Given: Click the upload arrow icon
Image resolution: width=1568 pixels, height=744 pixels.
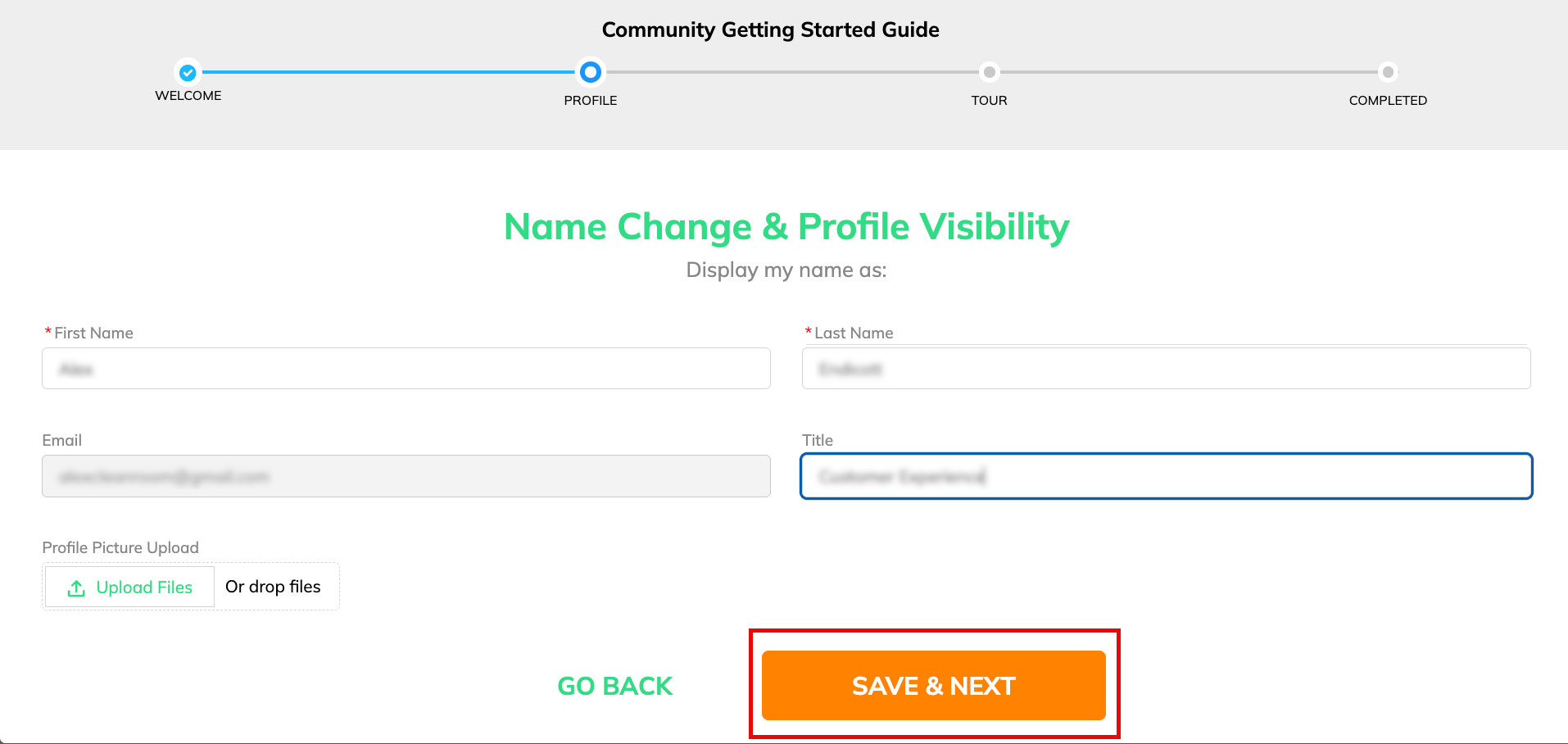Looking at the screenshot, I should [x=76, y=588].
